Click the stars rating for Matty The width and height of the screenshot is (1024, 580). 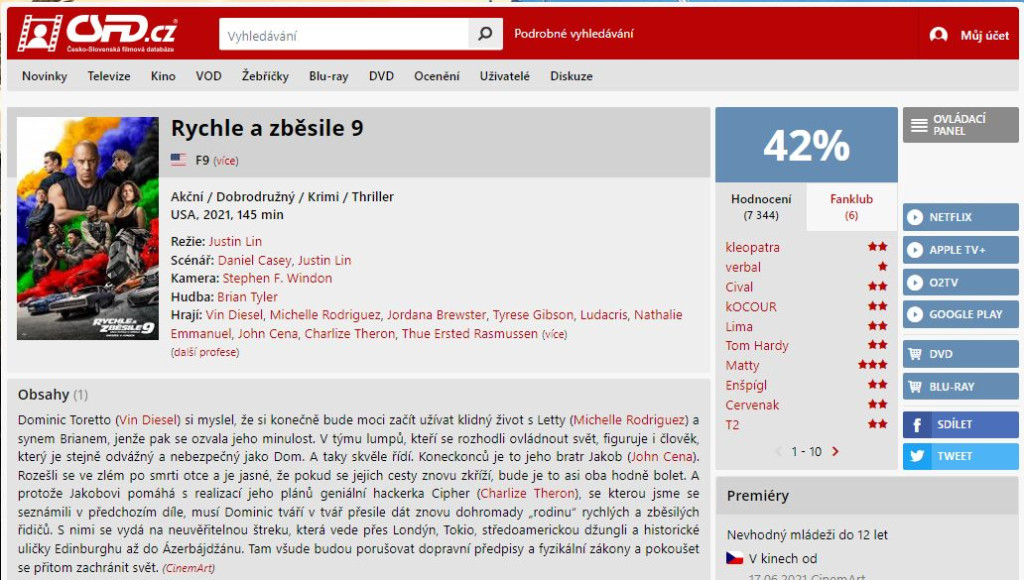point(872,364)
